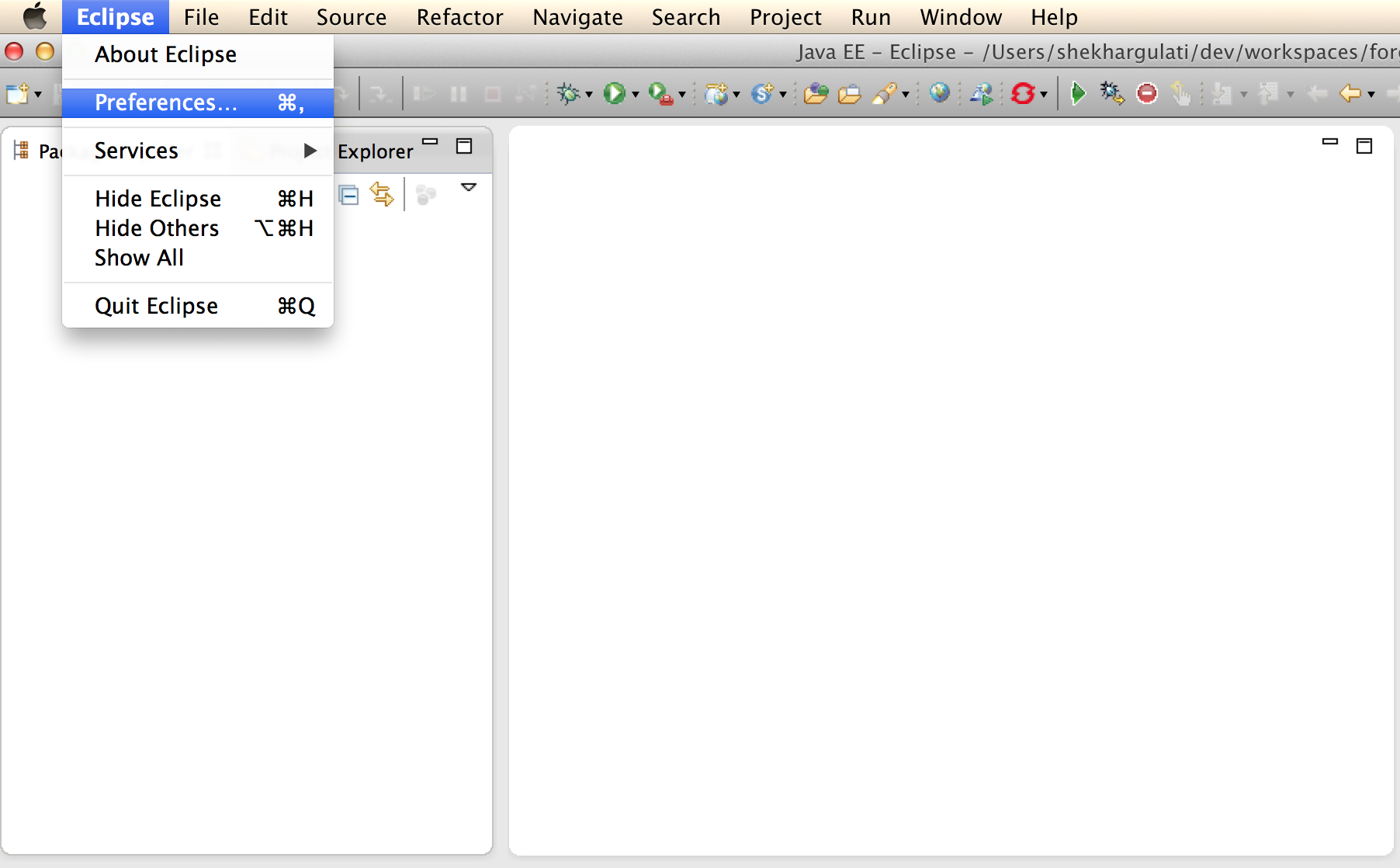Viewport: 1400px width, 868px height.
Task: Click the Open Type folder icon
Action: point(816,94)
